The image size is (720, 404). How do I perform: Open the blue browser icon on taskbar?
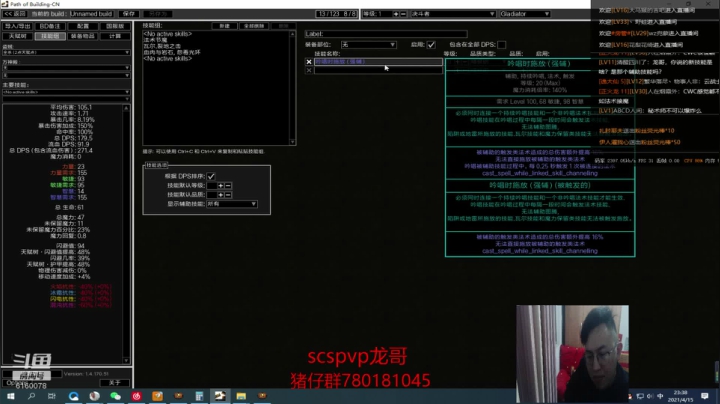tap(73, 396)
